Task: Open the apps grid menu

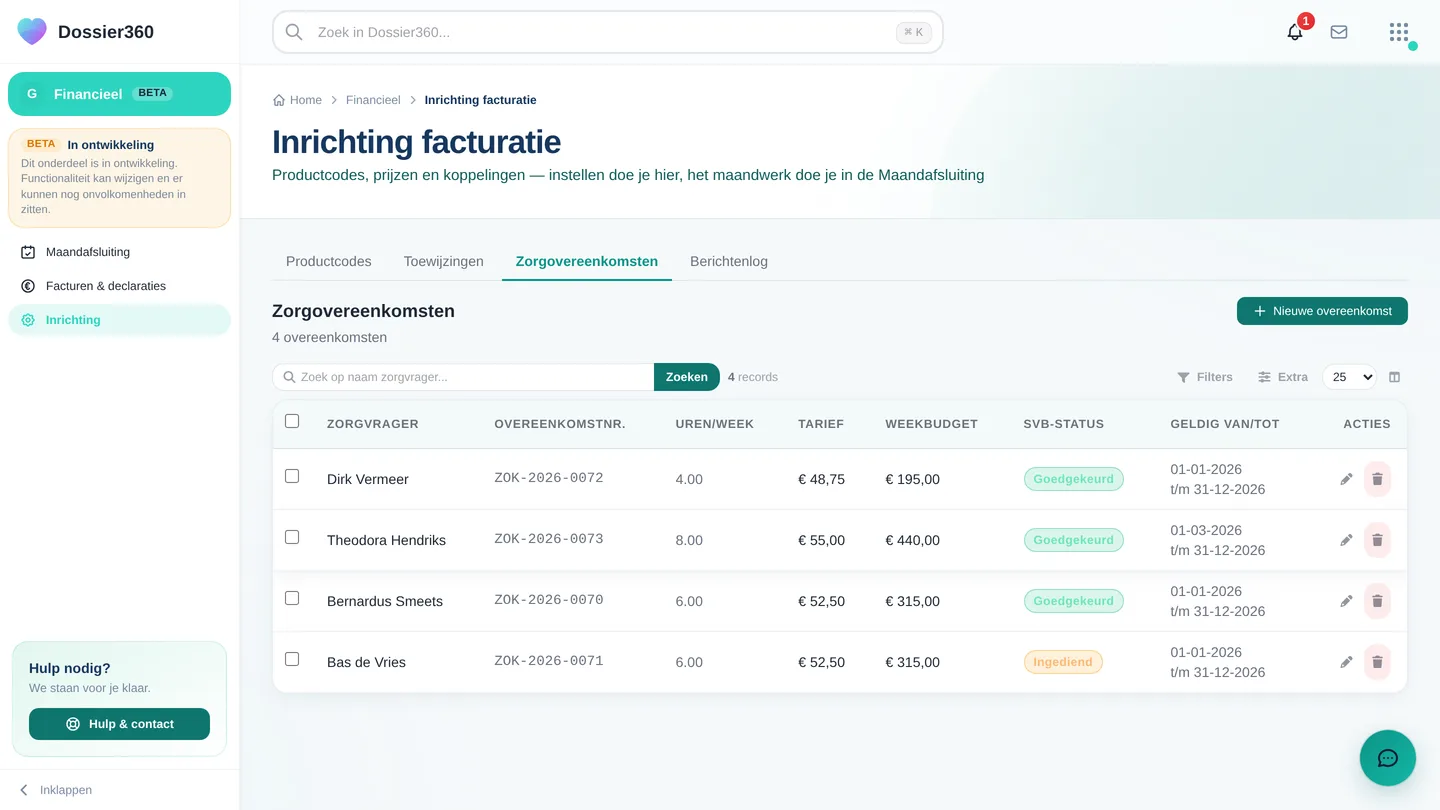Action: click(x=1399, y=32)
